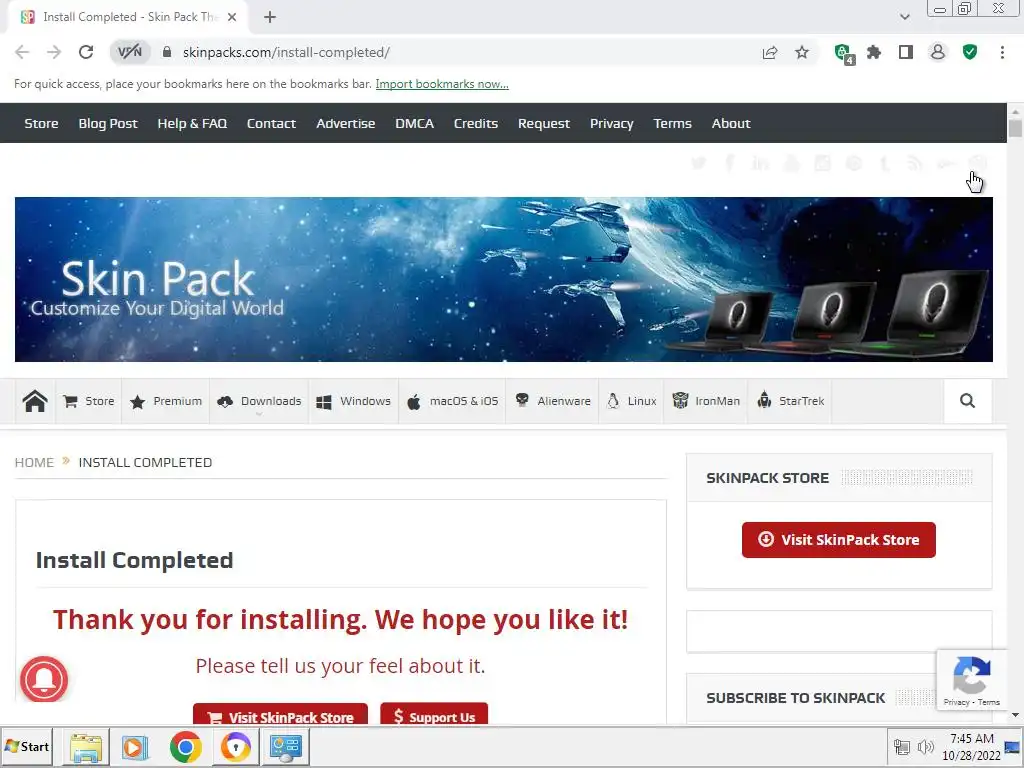The width and height of the screenshot is (1024, 768).
Task: Open the macOS & iOS navigation item
Action: (x=452, y=401)
